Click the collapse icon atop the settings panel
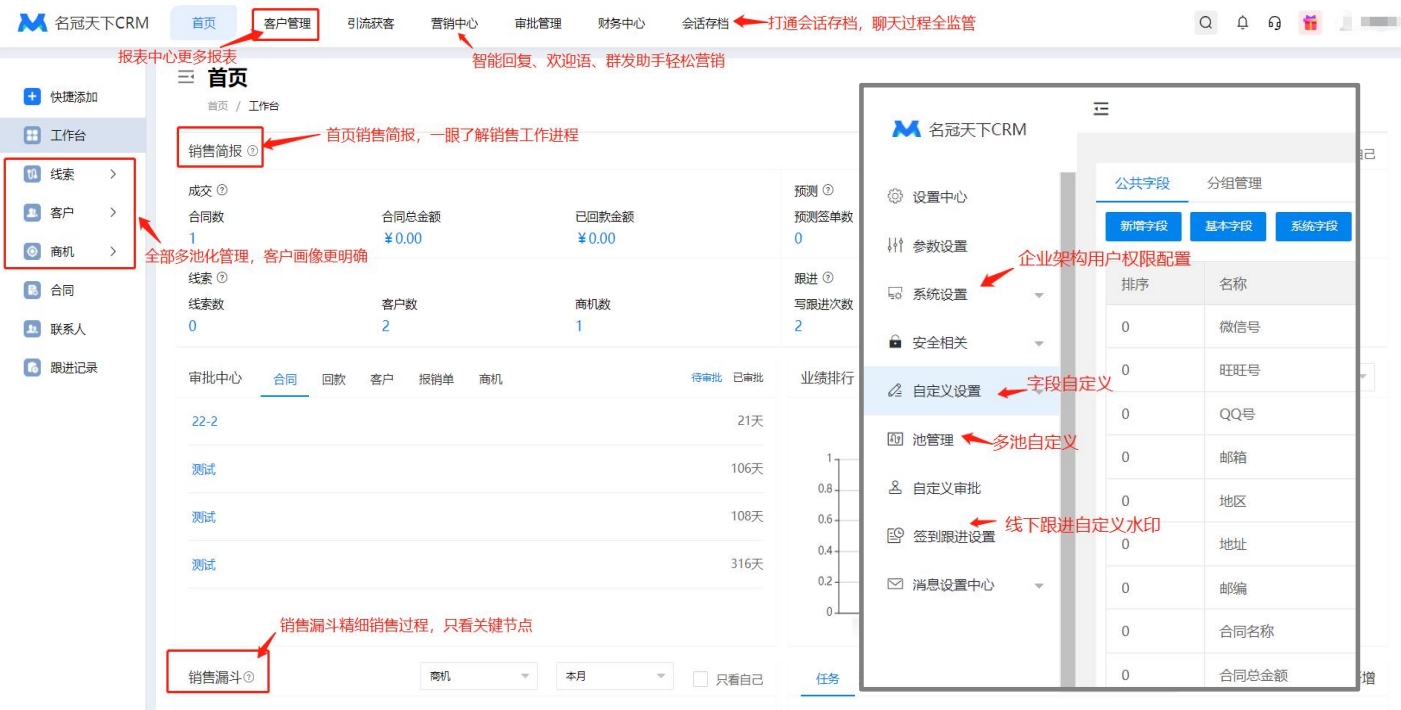 [1101, 108]
